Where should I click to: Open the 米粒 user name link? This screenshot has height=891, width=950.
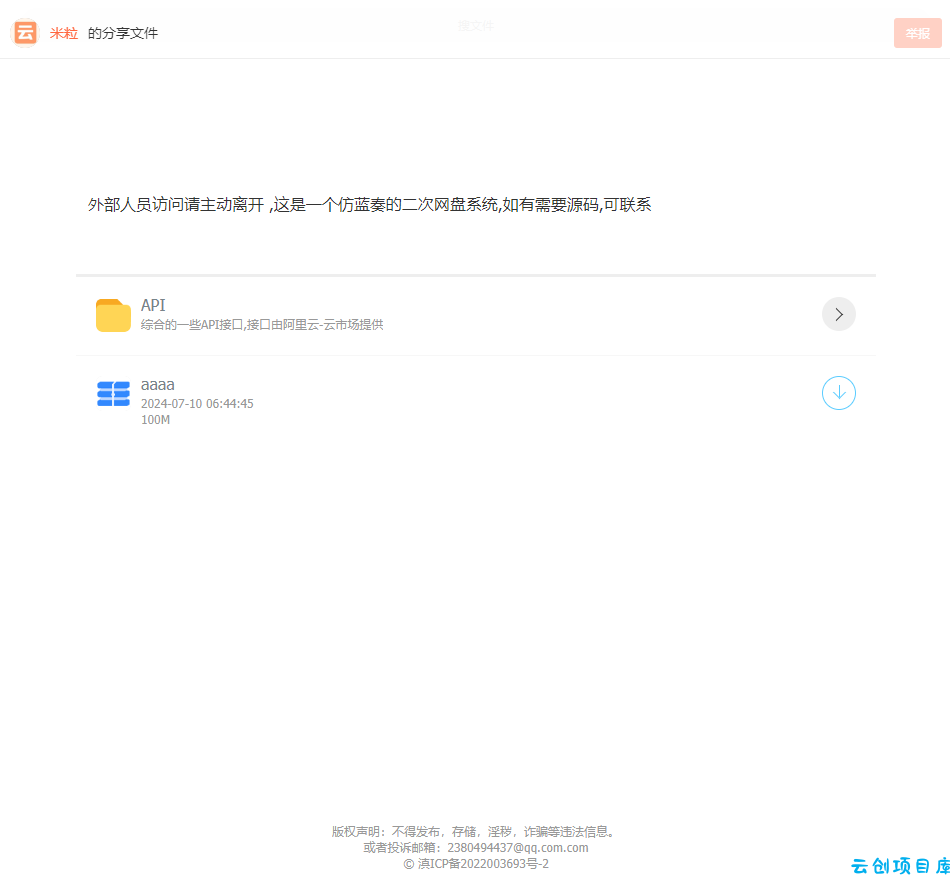pyautogui.click(x=64, y=33)
